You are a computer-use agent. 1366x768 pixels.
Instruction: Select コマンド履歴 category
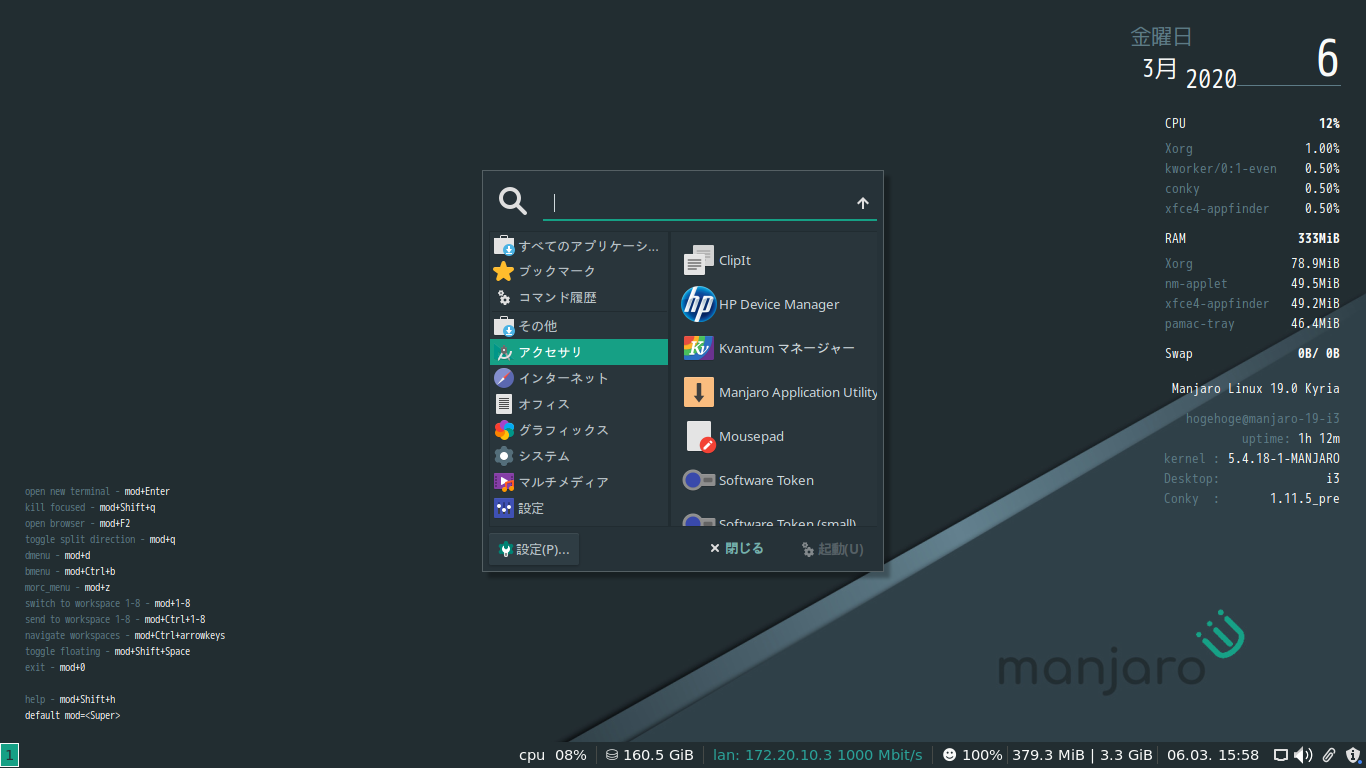click(578, 297)
